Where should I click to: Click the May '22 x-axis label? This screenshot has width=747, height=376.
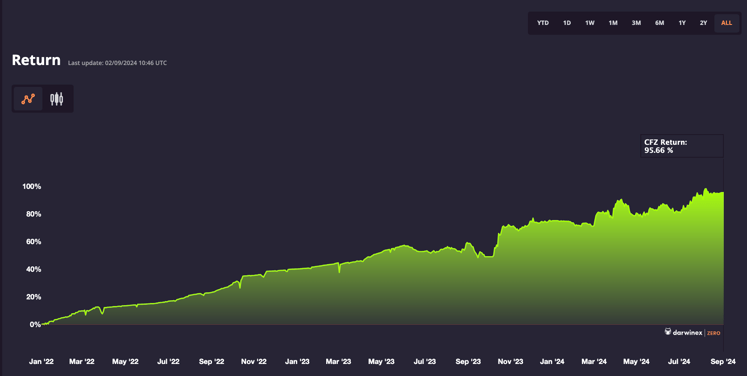(x=125, y=362)
